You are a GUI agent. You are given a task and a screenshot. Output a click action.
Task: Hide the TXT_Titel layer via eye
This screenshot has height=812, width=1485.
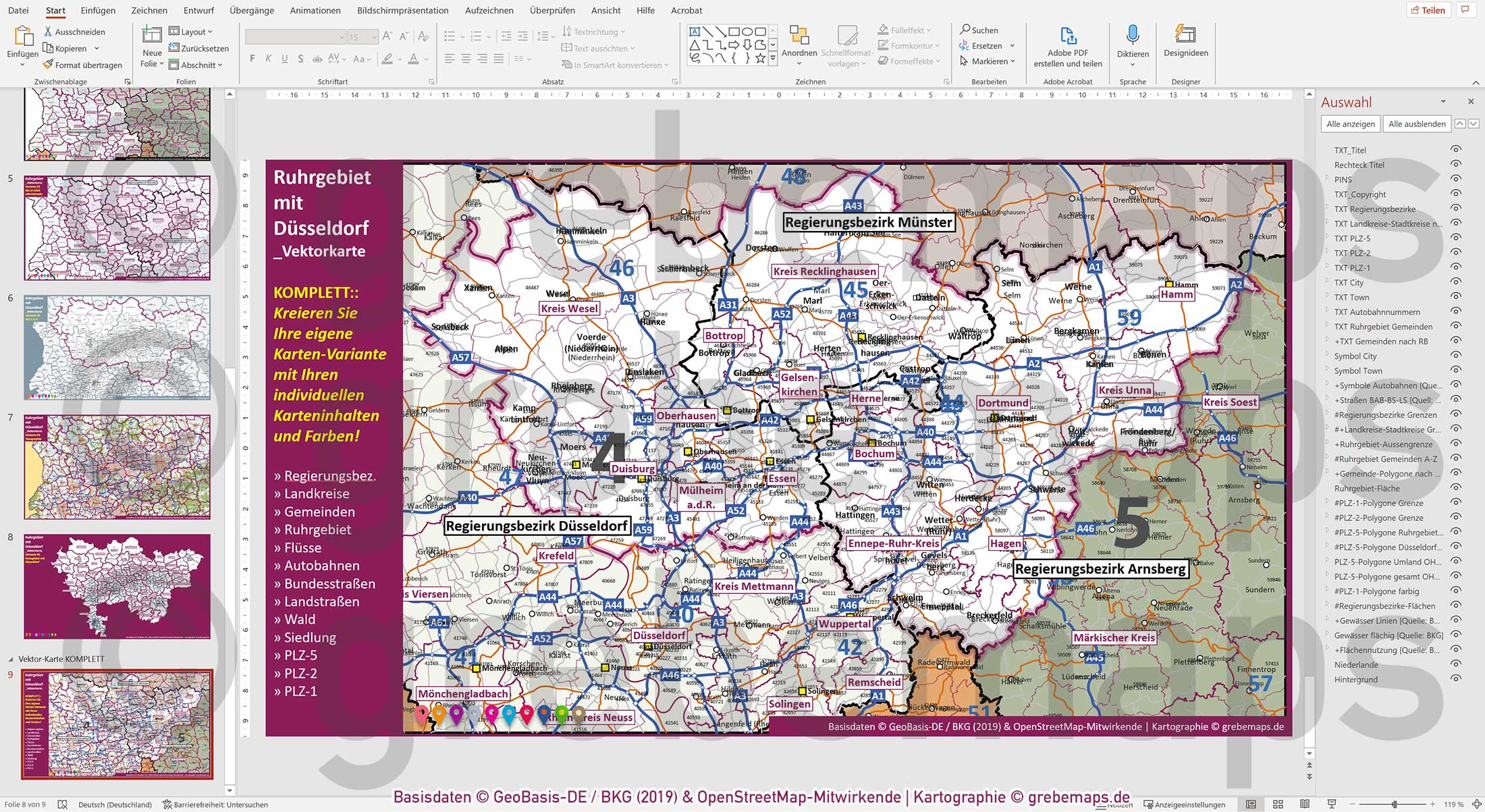(1456, 150)
